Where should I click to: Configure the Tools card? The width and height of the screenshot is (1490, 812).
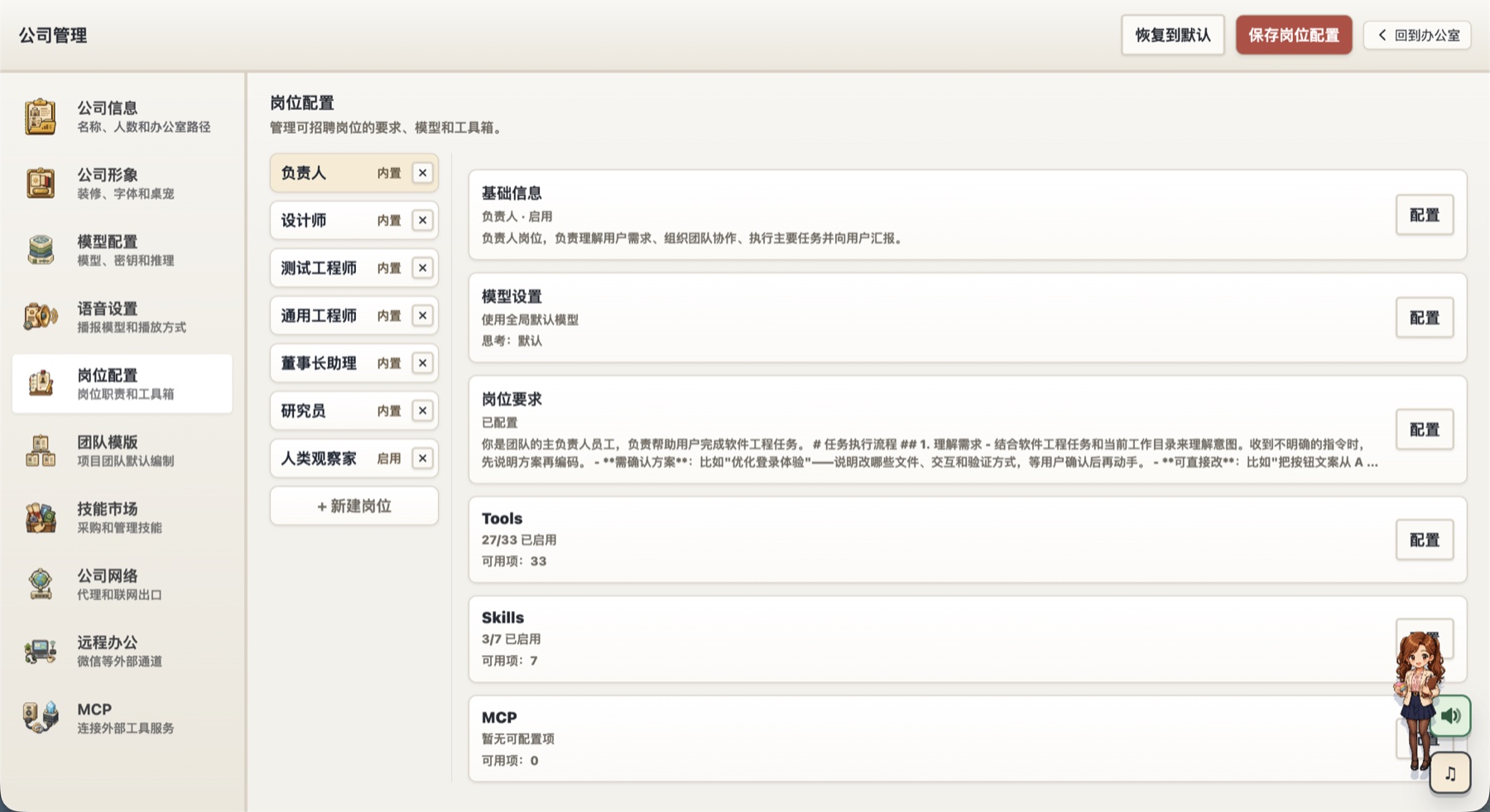[x=1425, y=540]
